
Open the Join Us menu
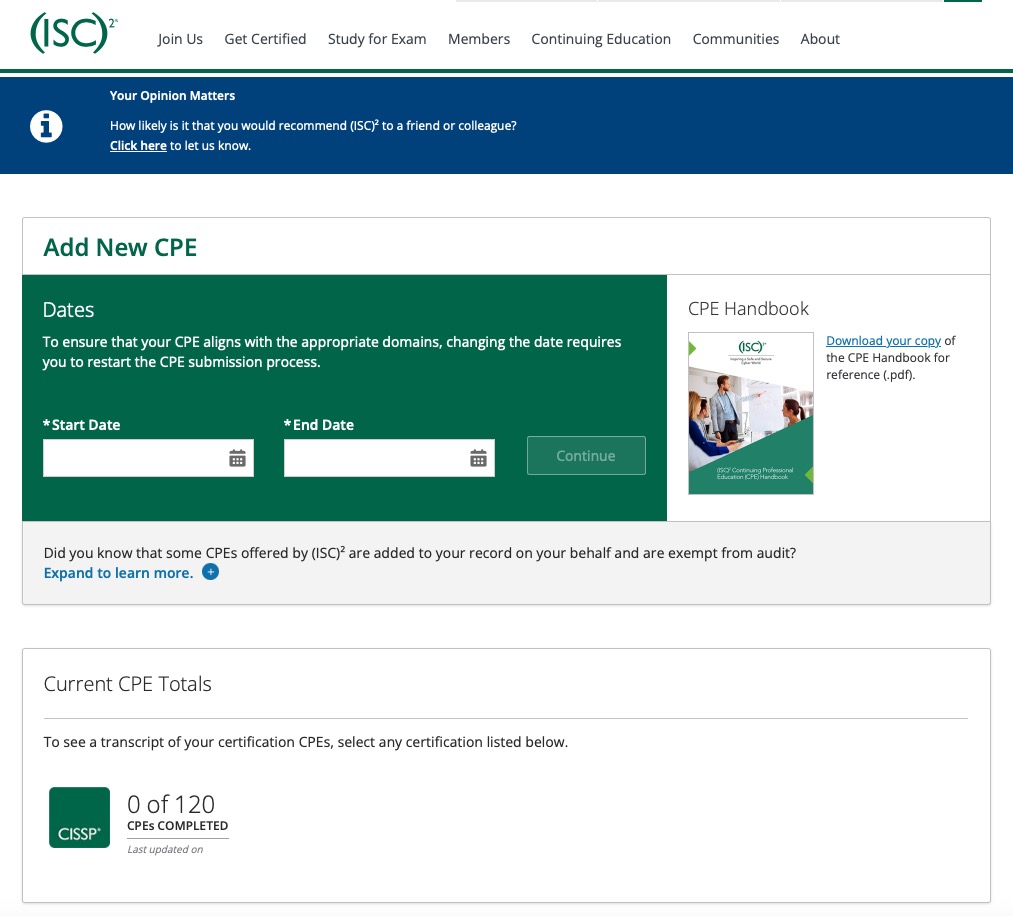coord(180,39)
